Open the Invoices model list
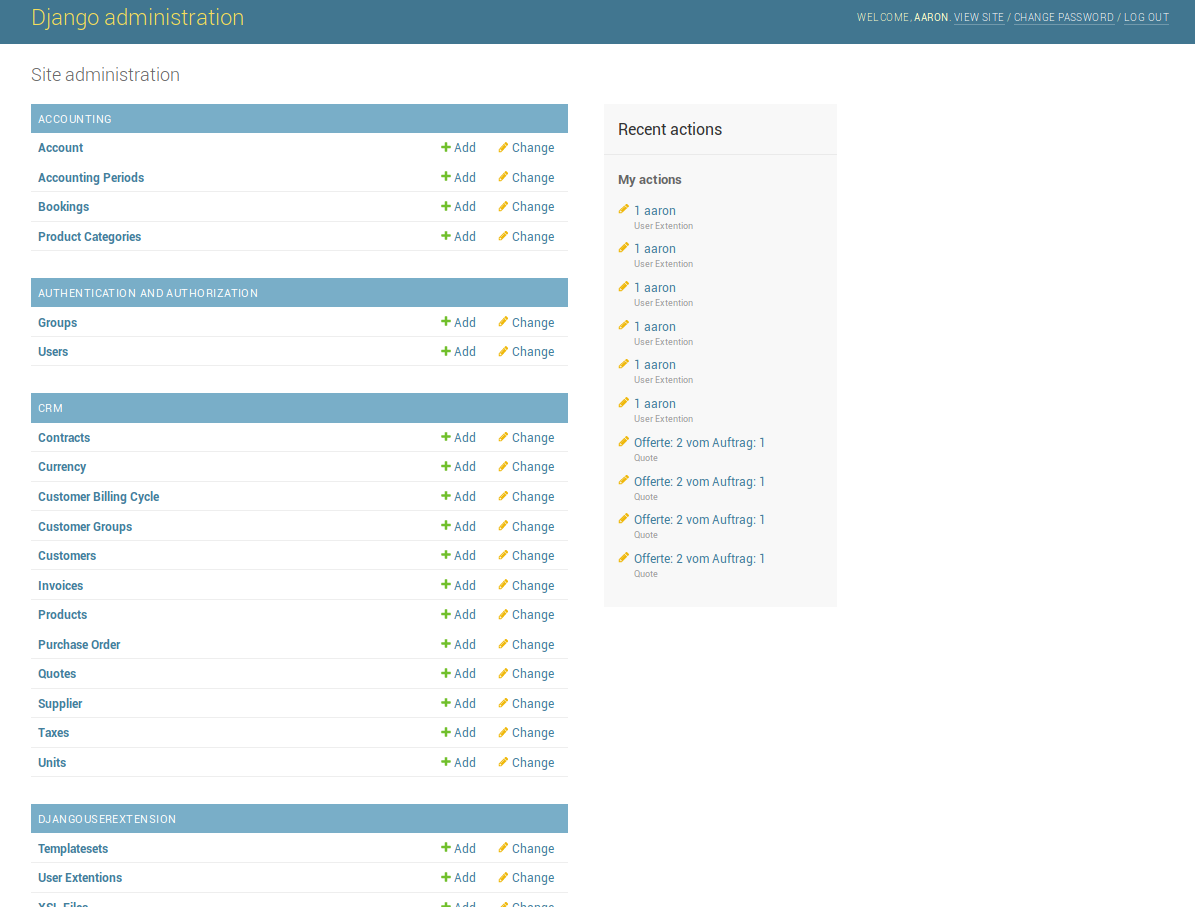This screenshot has height=907, width=1195. tap(60, 585)
